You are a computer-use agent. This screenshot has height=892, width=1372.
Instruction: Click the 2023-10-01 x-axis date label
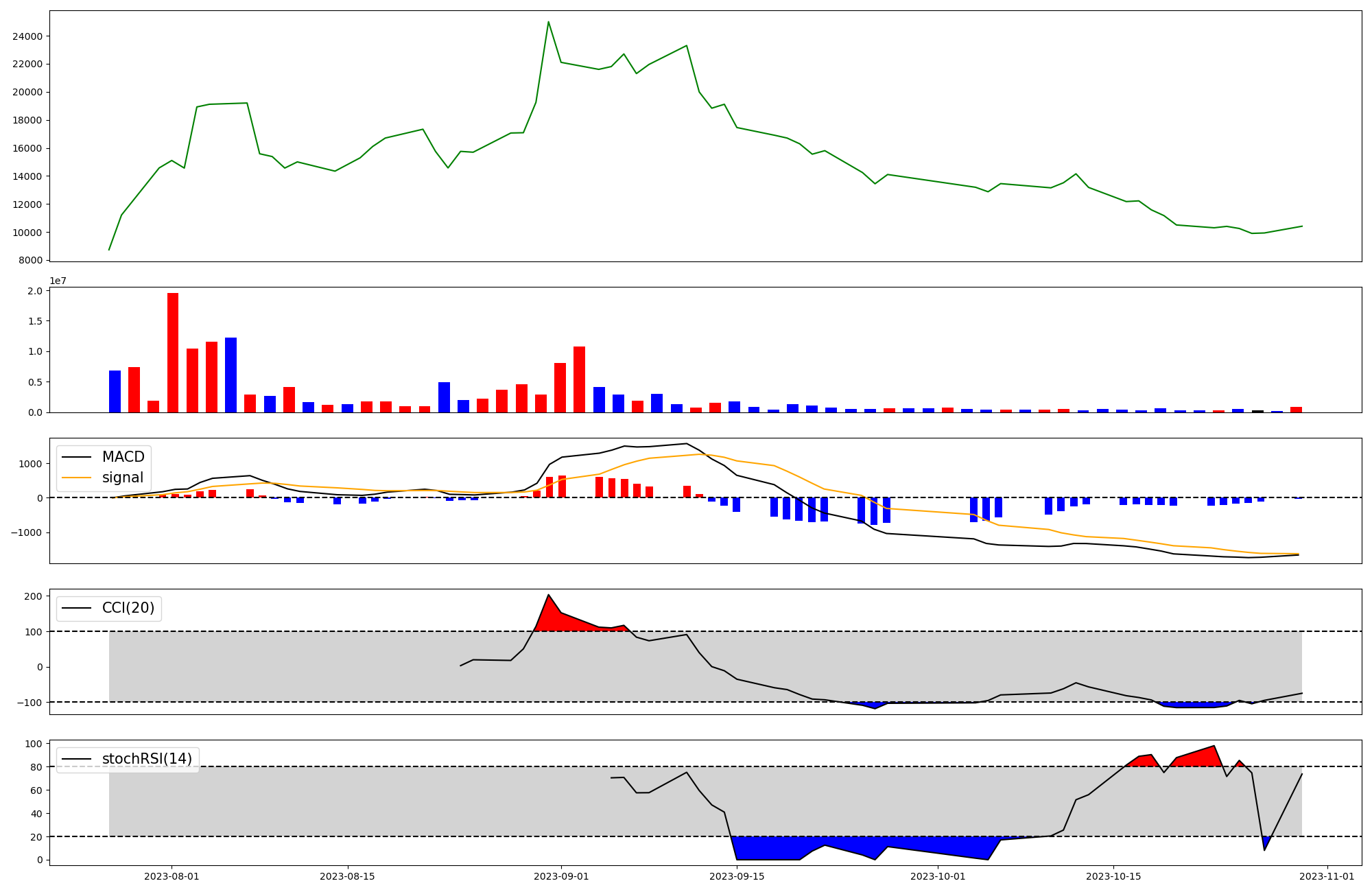(937, 876)
